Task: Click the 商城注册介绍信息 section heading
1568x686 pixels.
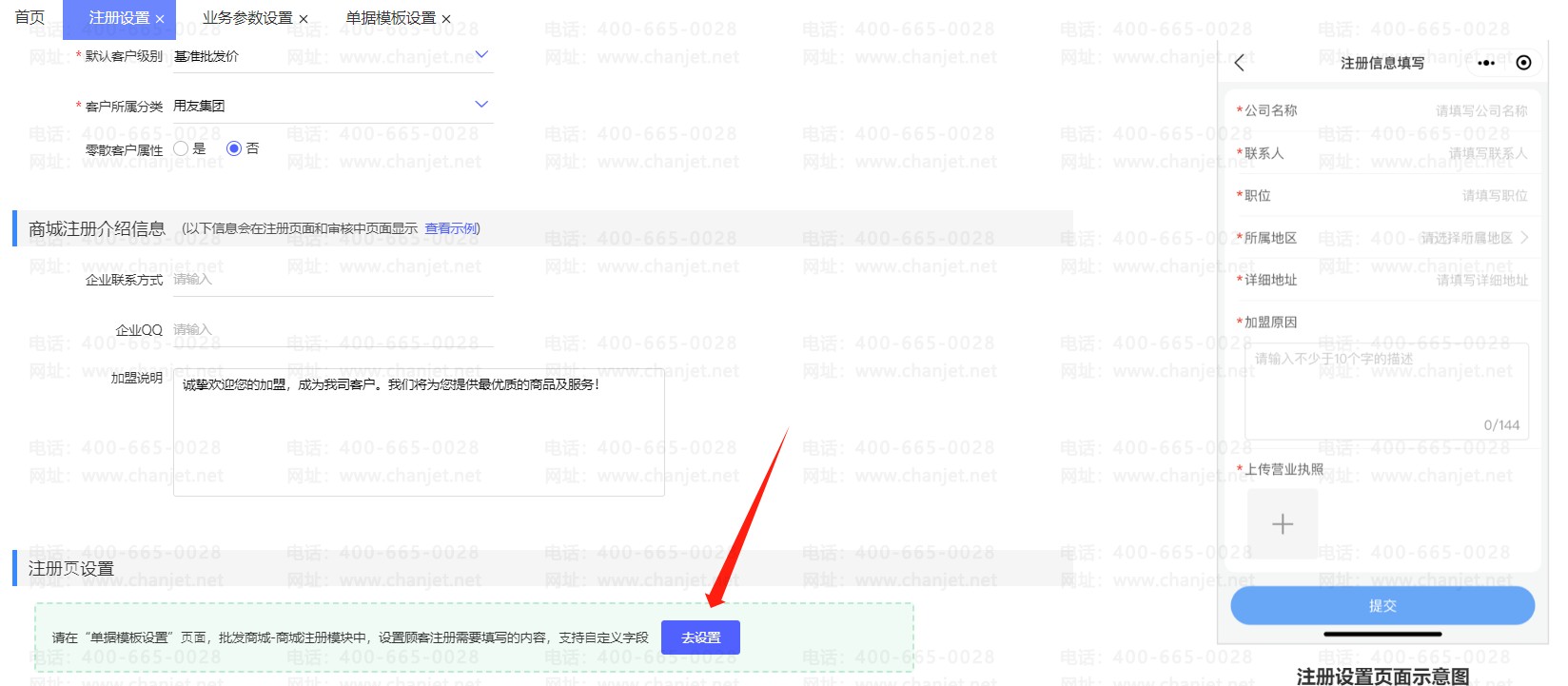Action: tap(97, 228)
